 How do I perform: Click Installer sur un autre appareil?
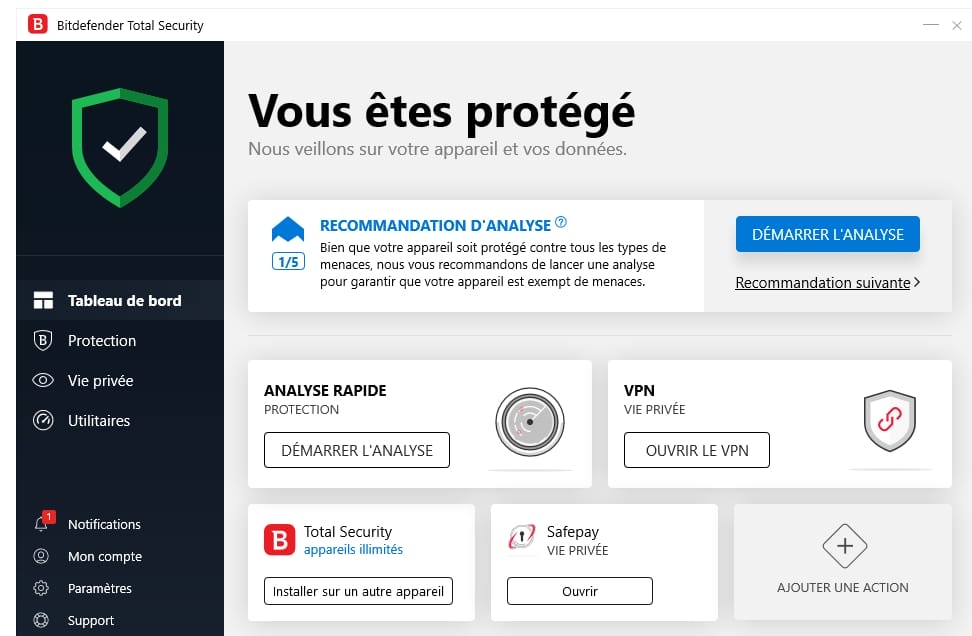358,591
